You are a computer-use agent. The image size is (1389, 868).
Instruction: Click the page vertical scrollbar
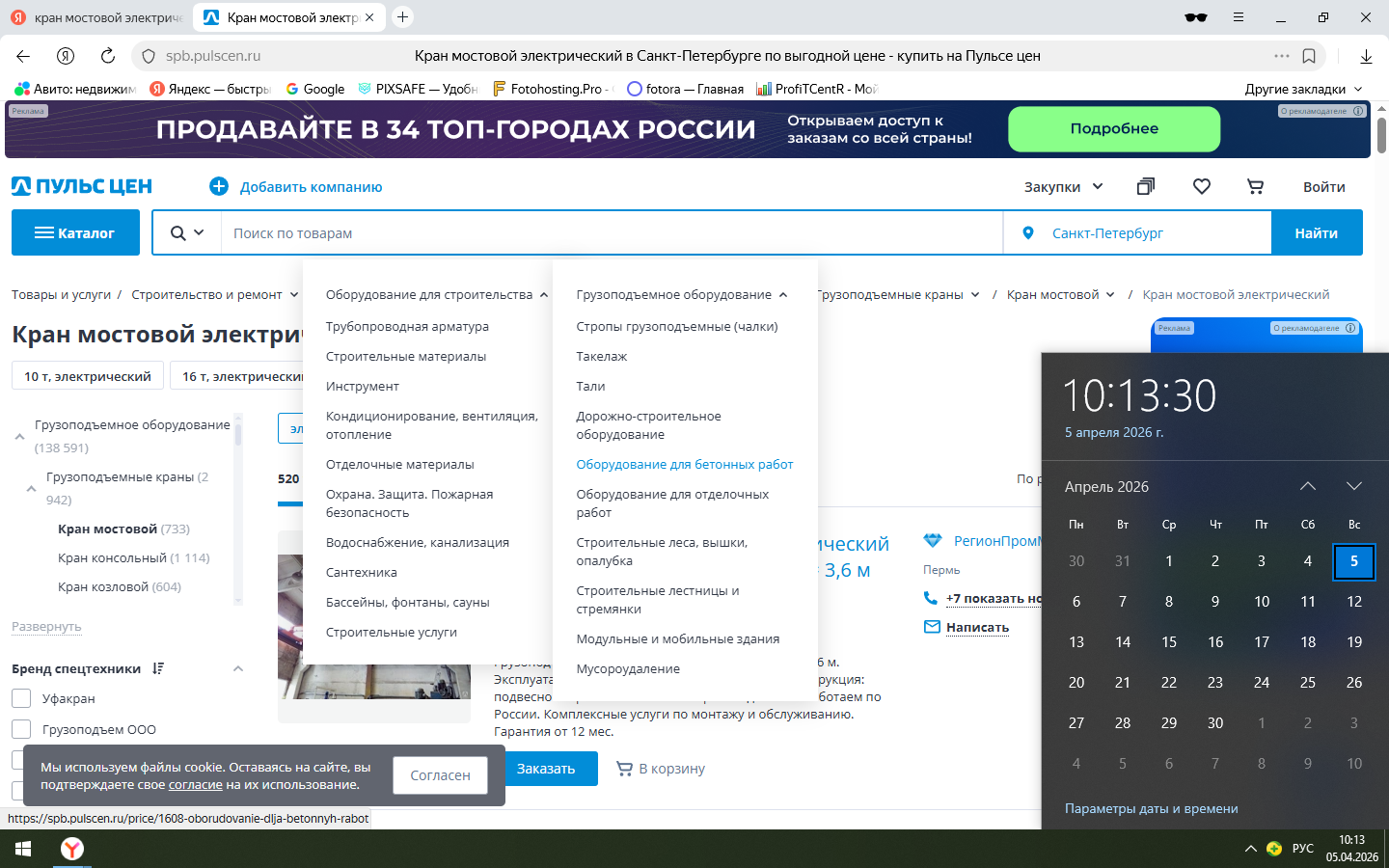(1381, 135)
